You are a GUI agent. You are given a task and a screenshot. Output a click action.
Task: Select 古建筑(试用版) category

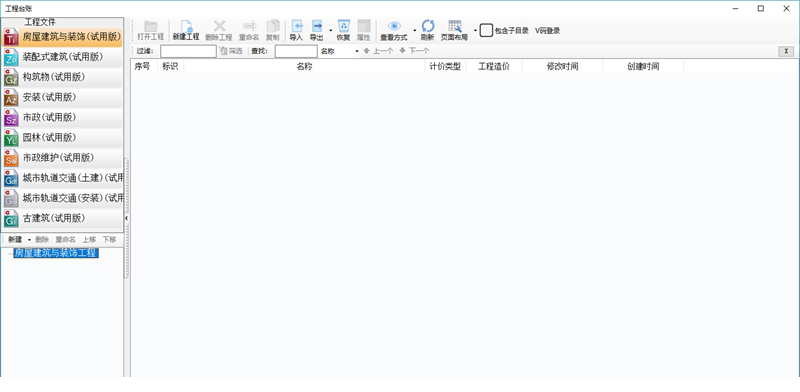(x=62, y=218)
